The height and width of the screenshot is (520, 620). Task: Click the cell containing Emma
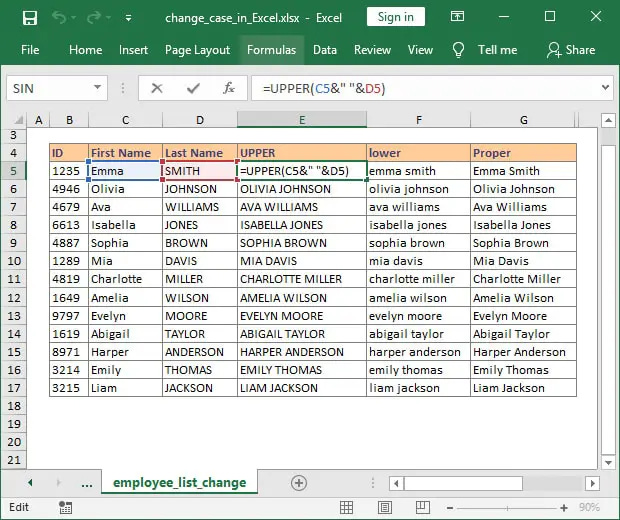pyautogui.click(x=125, y=171)
